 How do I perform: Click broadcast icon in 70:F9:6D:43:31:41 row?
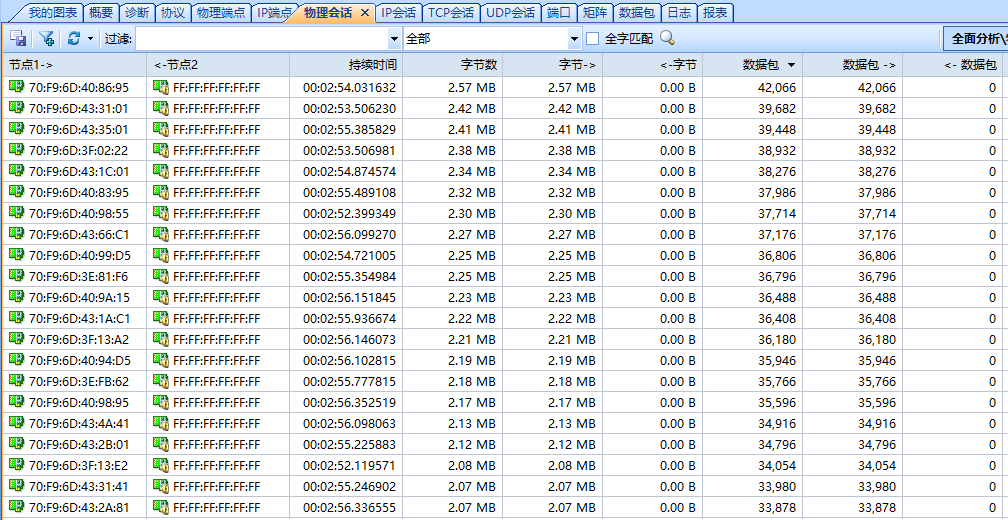[x=161, y=487]
